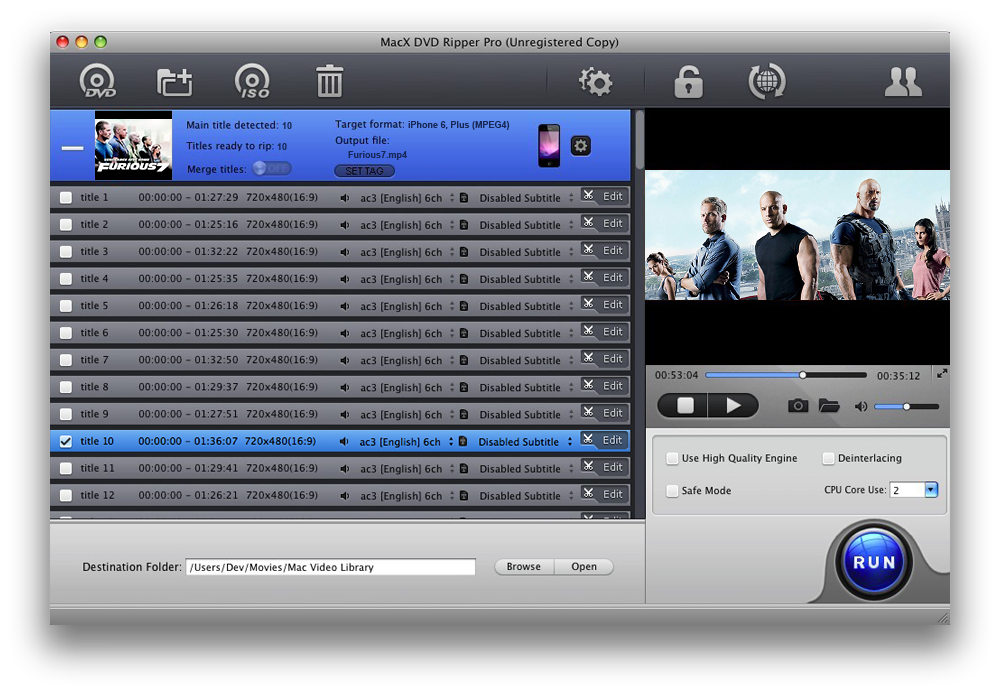Click the audio speaker icon on title 7
The height and width of the screenshot is (693, 1000).
point(345,360)
